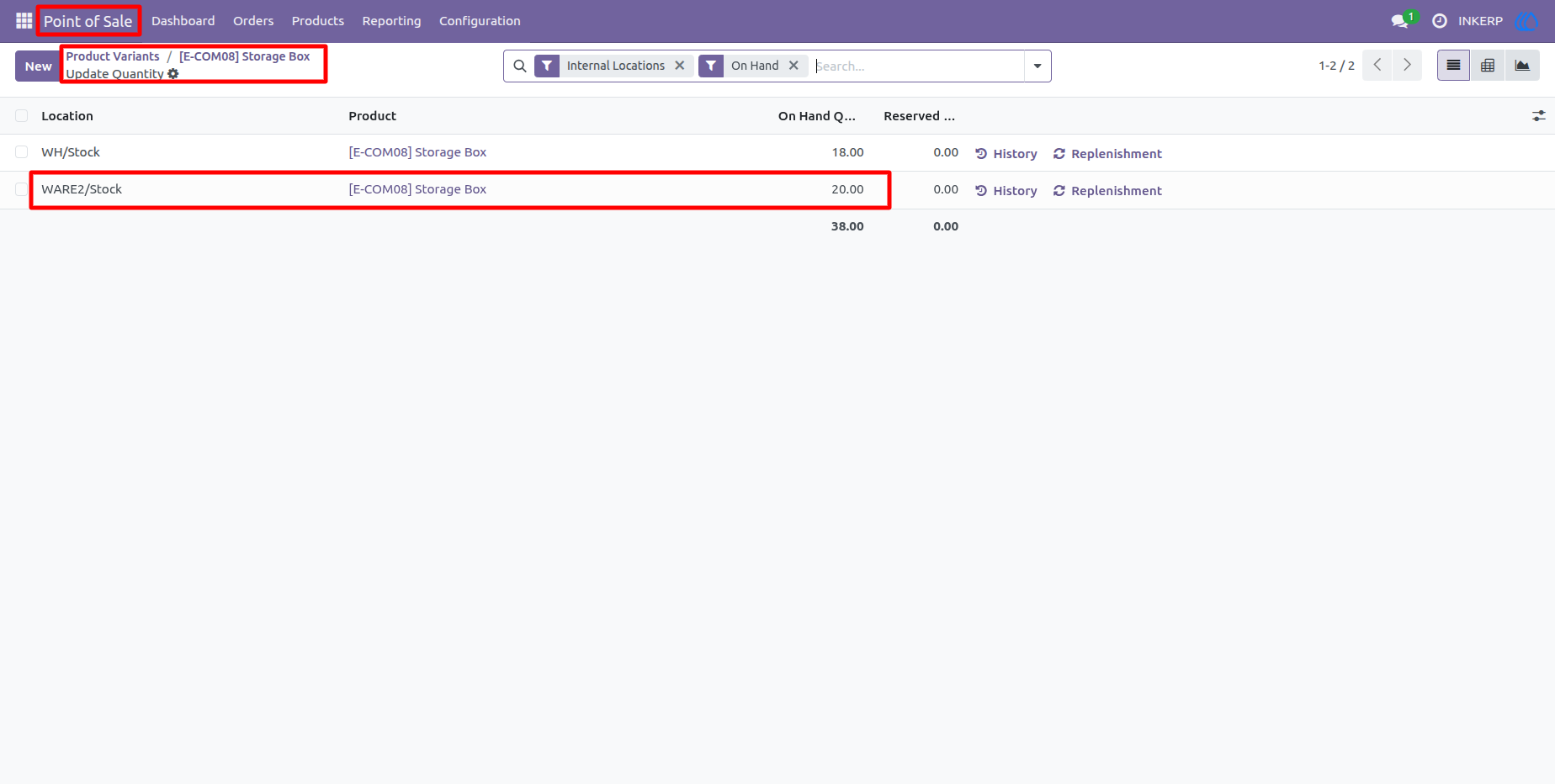1555x784 pixels.
Task: Sort by Reserved column header
Action: click(919, 116)
